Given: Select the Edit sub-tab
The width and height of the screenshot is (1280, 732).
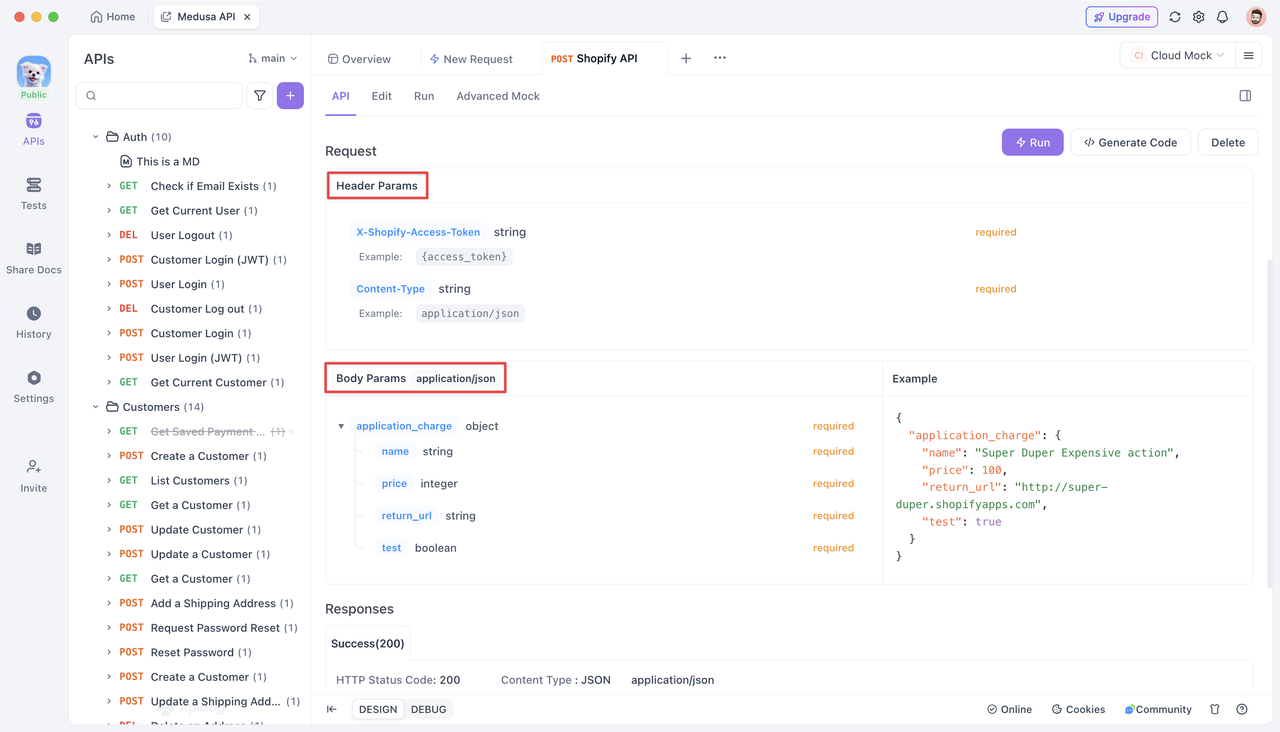Looking at the screenshot, I should [381, 96].
